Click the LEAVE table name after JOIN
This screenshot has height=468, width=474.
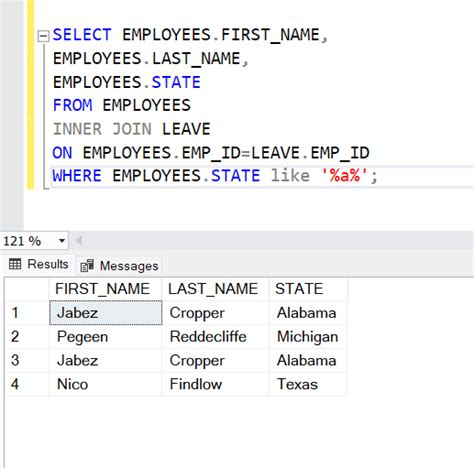click(186, 129)
